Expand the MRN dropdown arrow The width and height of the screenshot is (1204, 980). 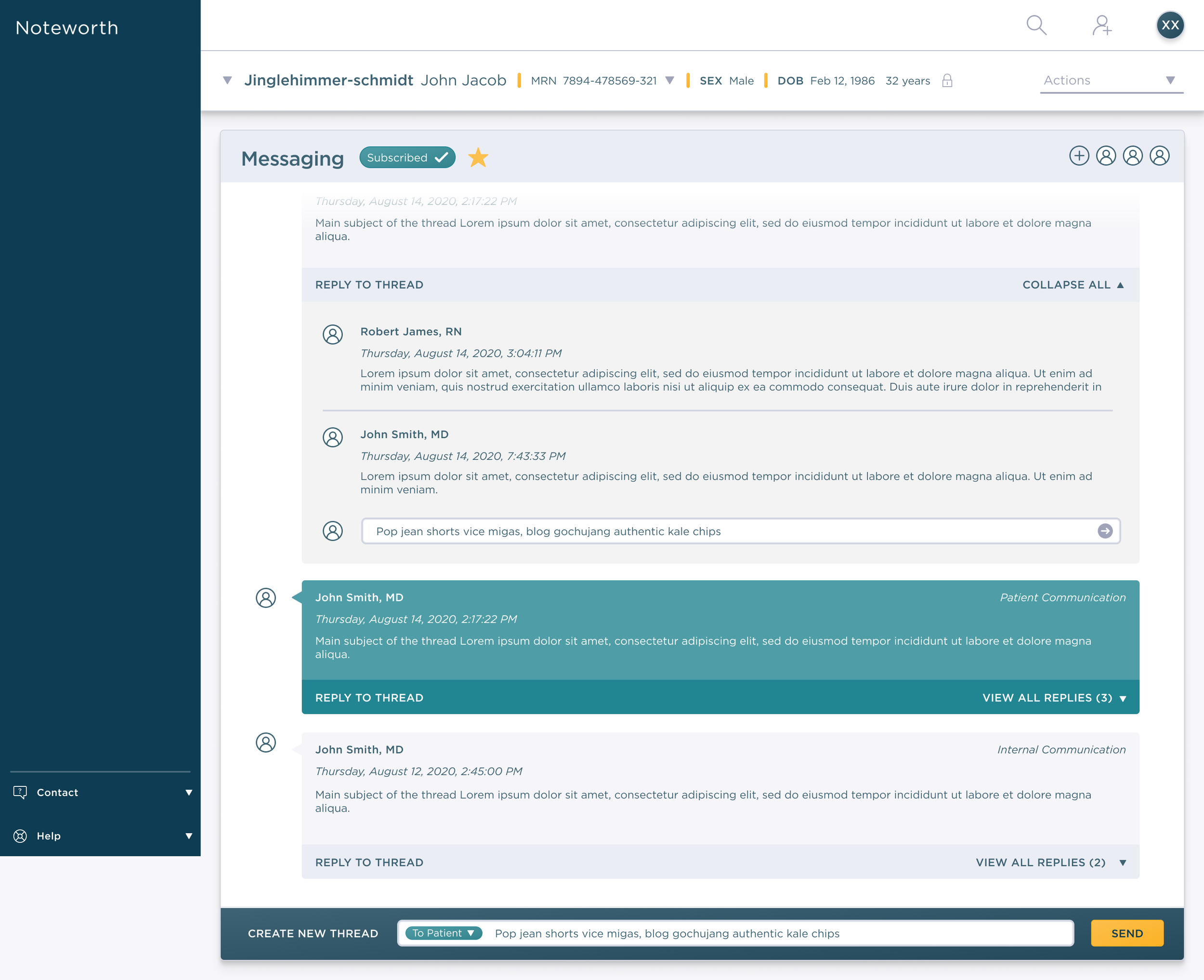tap(669, 80)
